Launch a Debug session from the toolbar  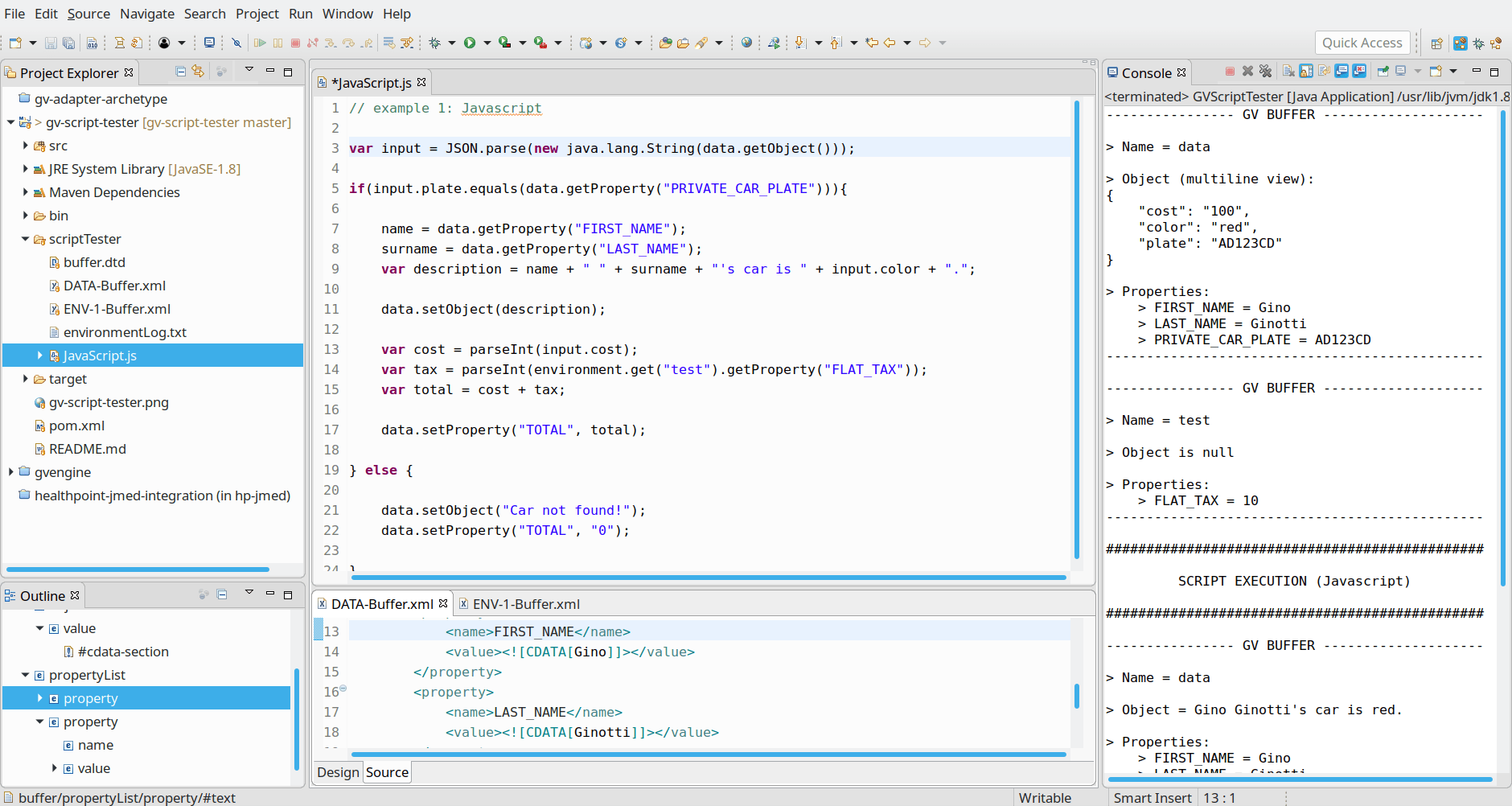(435, 42)
